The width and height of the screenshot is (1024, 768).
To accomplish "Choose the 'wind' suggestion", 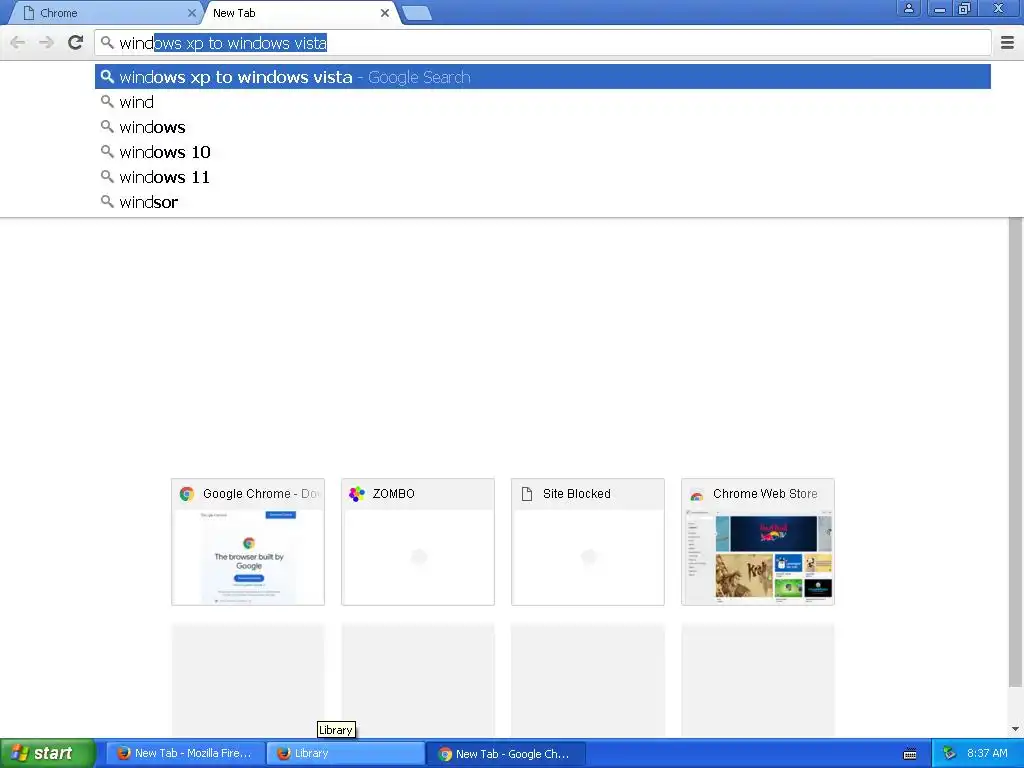I will click(x=543, y=102).
